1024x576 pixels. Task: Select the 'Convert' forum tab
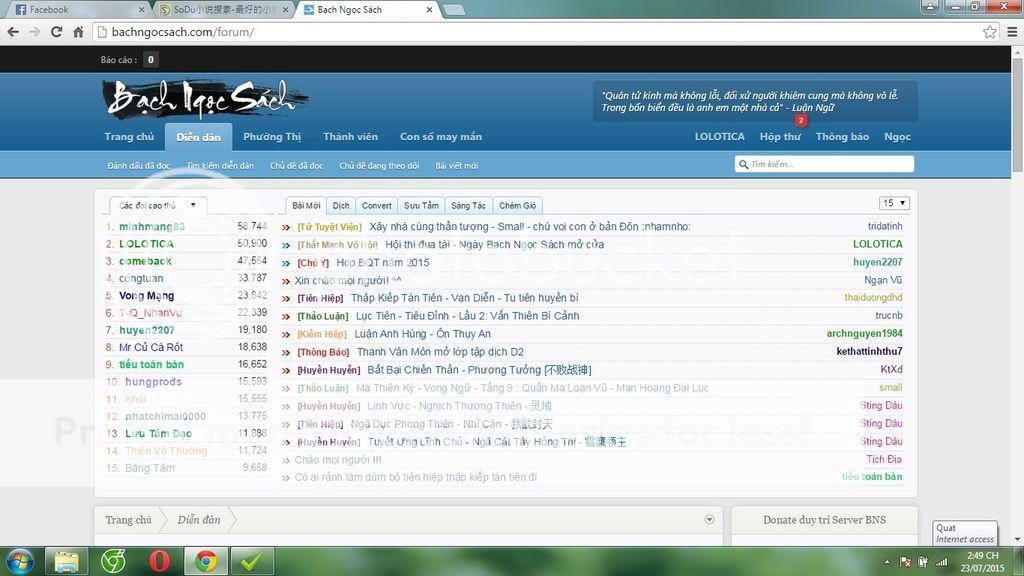pyautogui.click(x=376, y=205)
